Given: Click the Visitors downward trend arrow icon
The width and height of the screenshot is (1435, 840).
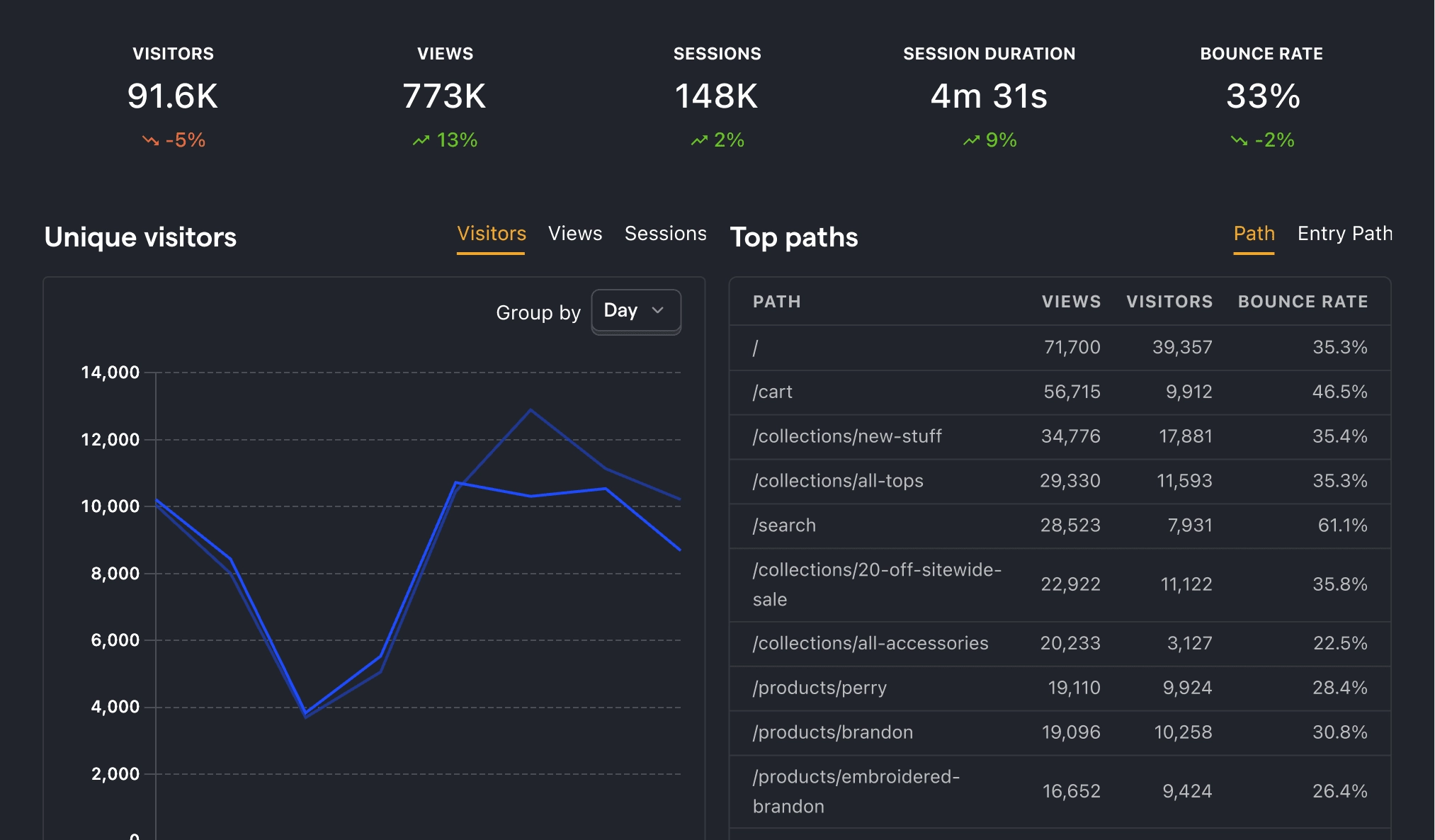Looking at the screenshot, I should tap(150, 140).
